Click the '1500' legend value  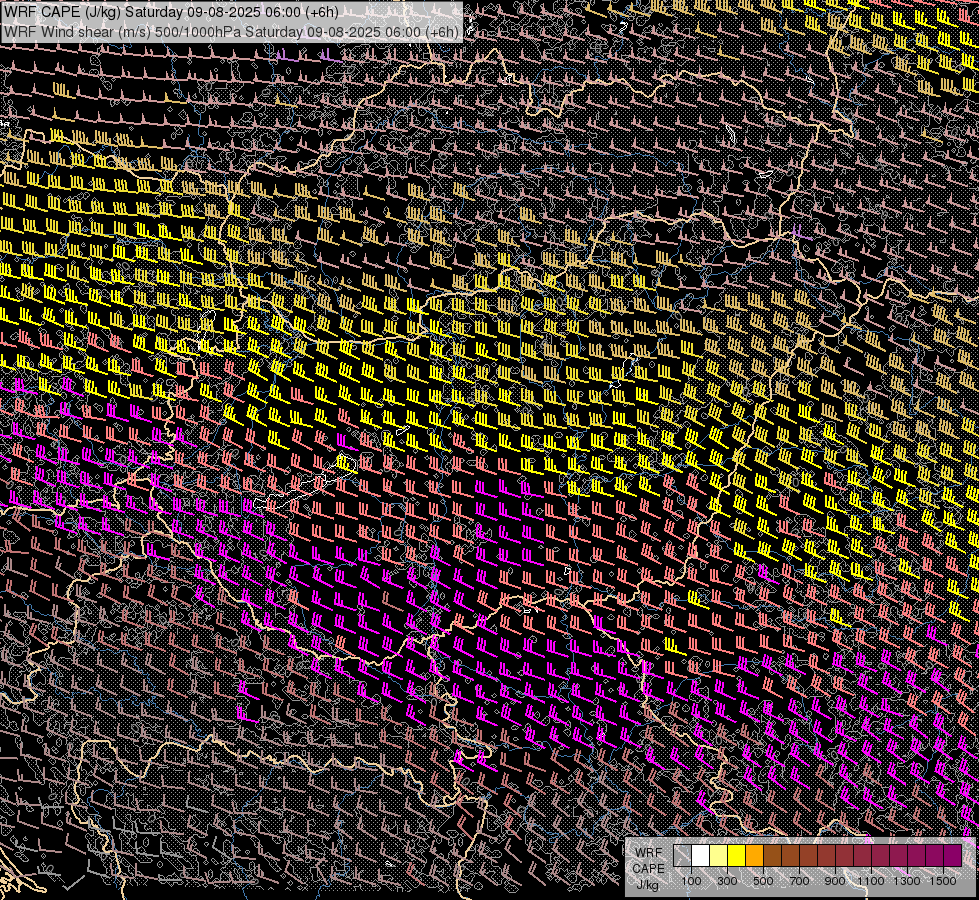click(943, 881)
